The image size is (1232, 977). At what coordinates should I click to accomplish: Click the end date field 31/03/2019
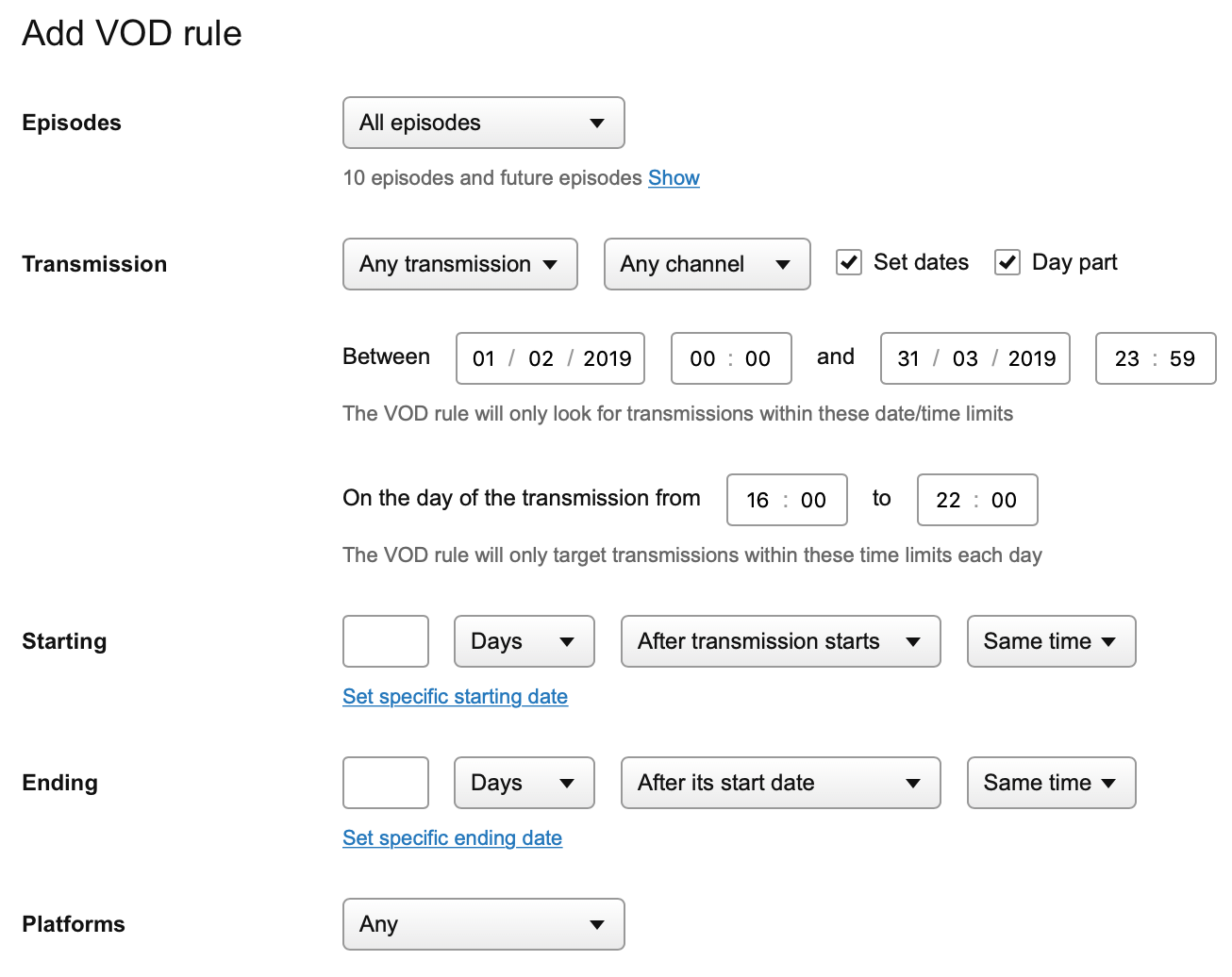[975, 358]
